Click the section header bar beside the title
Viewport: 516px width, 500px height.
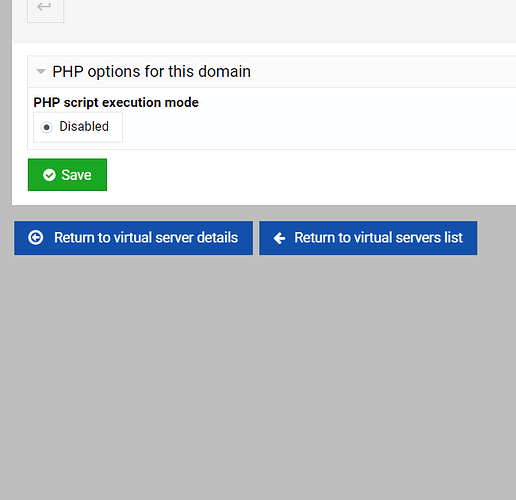click(383, 71)
